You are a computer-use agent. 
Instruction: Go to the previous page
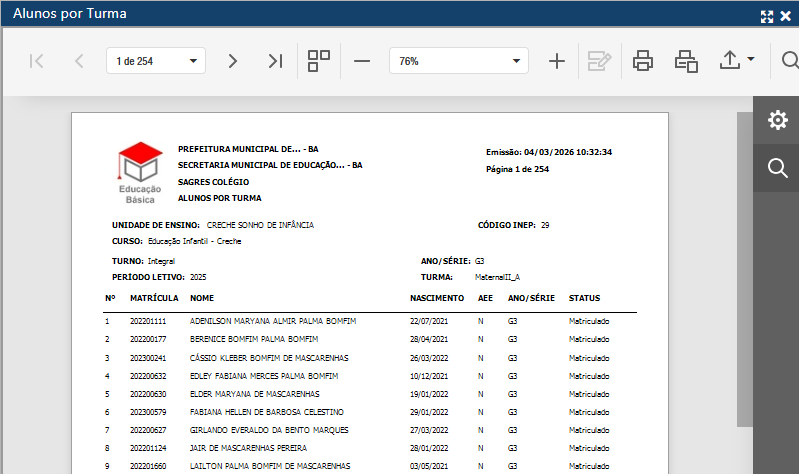point(79,61)
